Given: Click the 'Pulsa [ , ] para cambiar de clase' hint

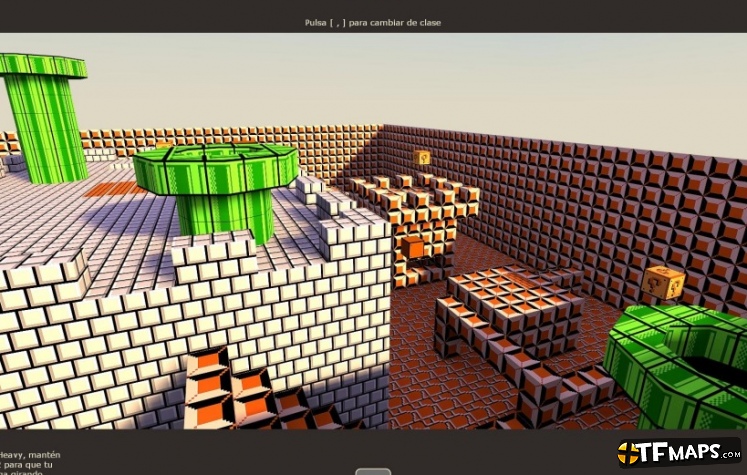Looking at the screenshot, I should (x=373, y=22).
